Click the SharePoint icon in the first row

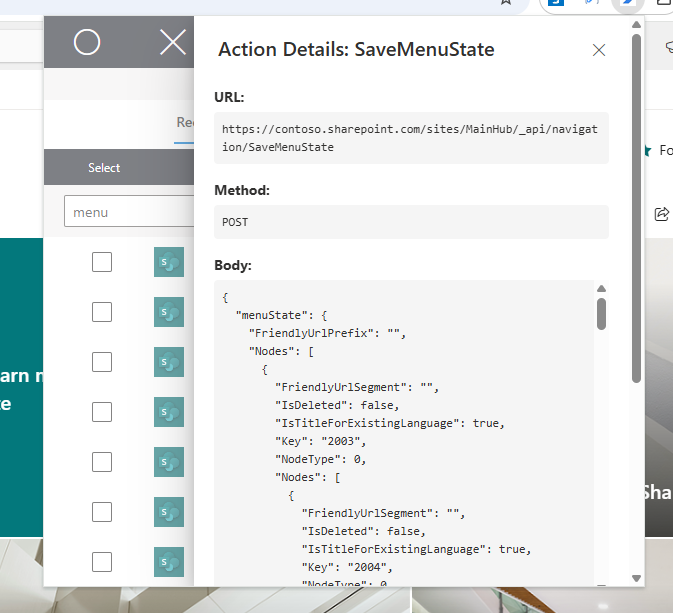coord(168,262)
